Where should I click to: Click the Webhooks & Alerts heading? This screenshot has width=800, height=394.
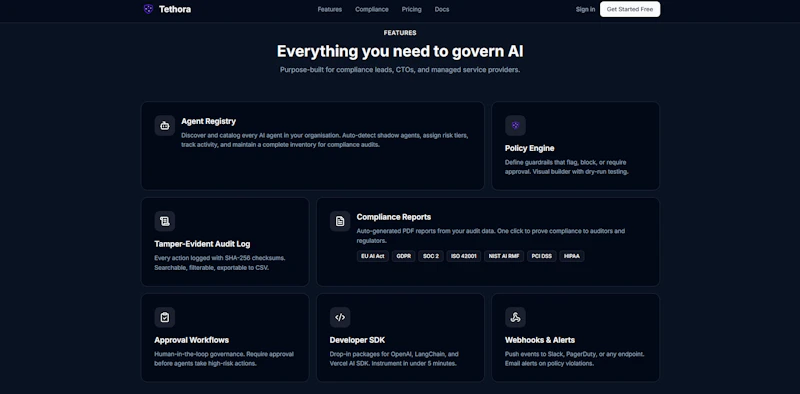pos(540,340)
